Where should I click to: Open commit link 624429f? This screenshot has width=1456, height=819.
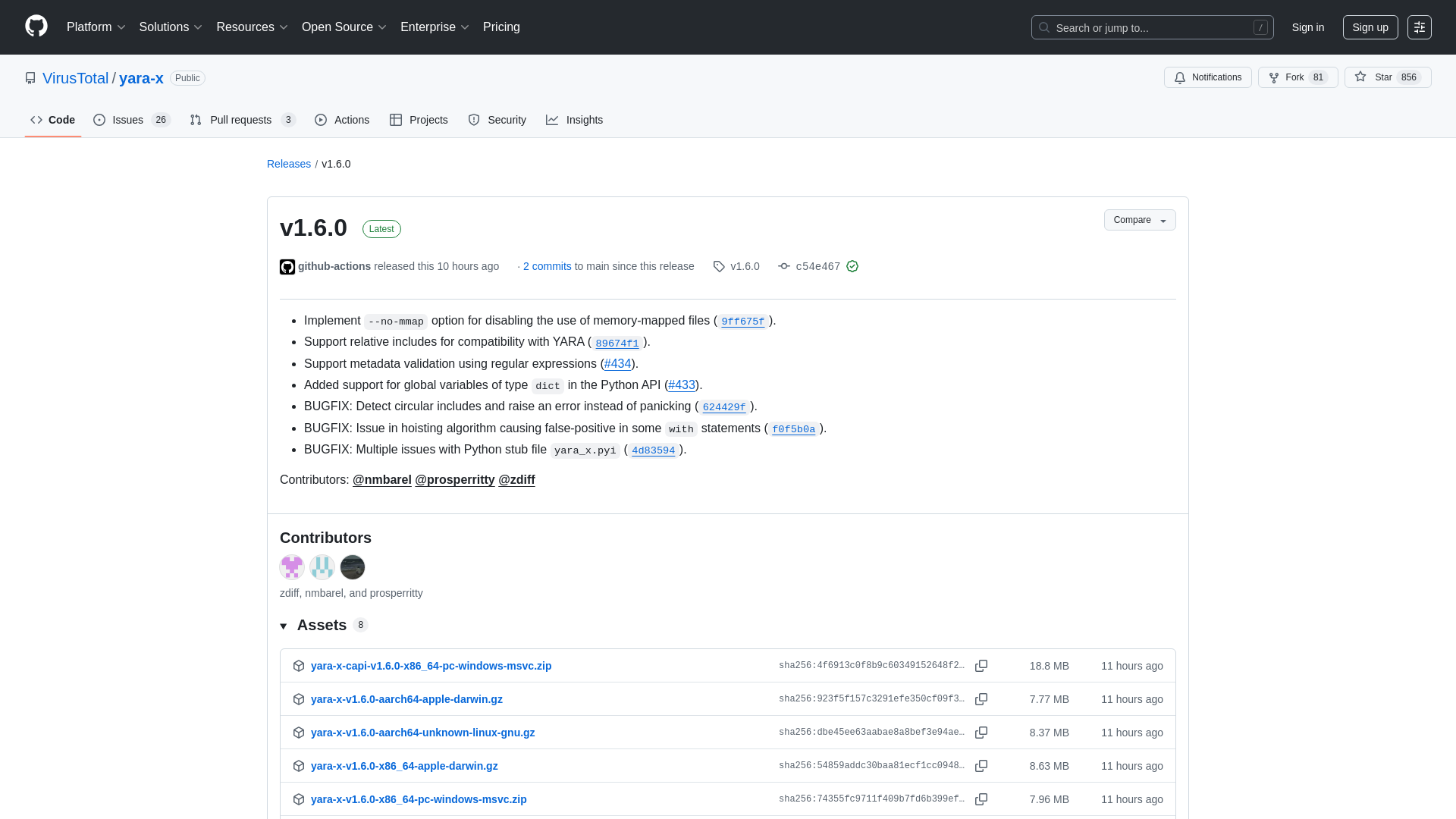coord(724,407)
